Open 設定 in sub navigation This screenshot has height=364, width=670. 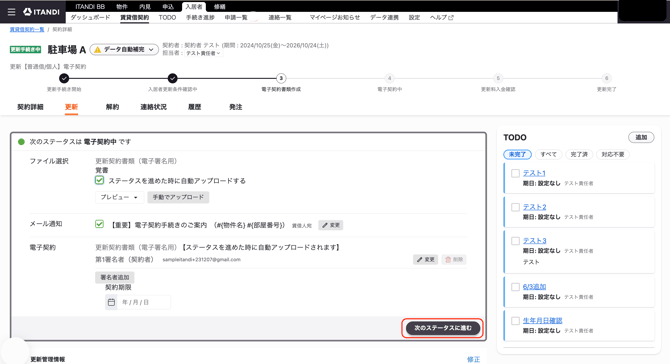click(x=414, y=18)
